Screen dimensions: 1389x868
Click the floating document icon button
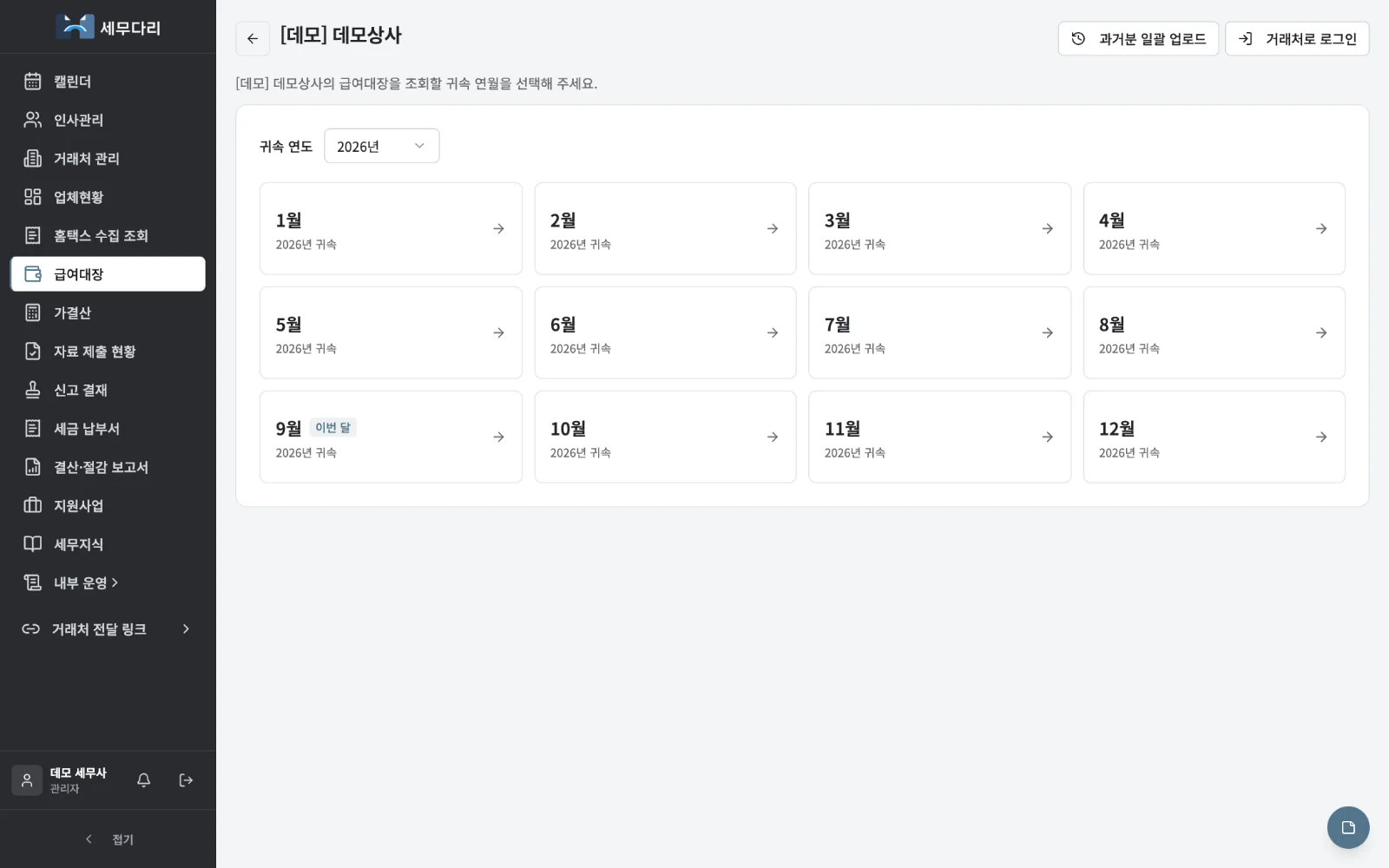(x=1347, y=827)
